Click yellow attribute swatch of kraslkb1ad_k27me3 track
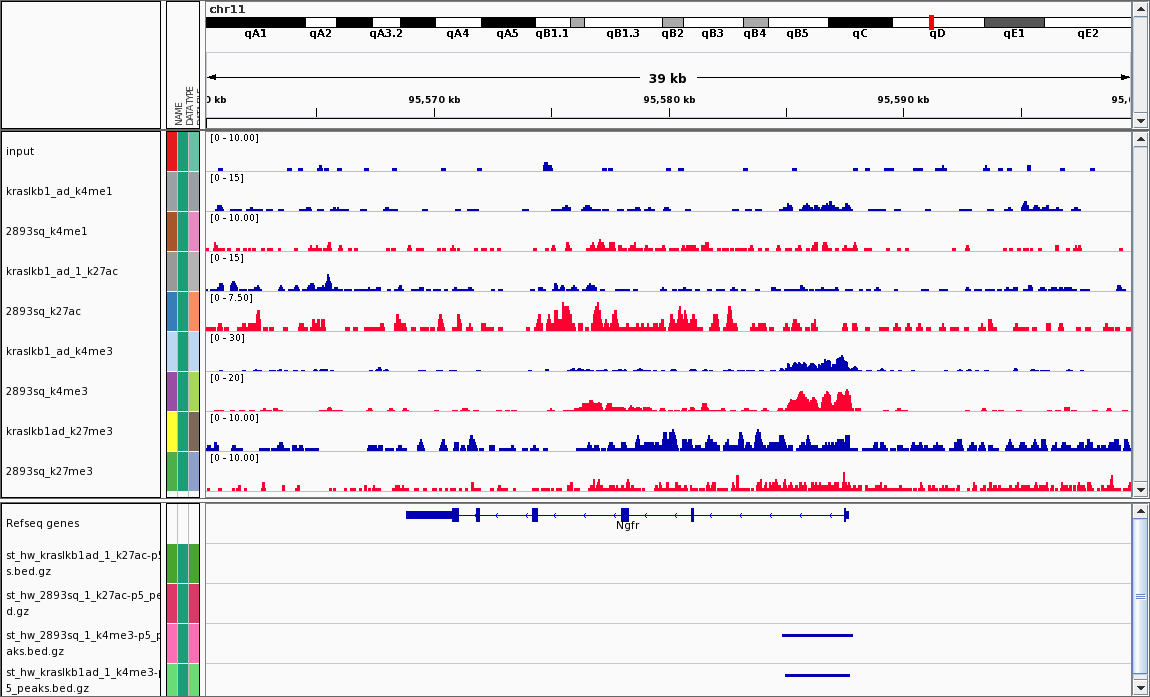The height and width of the screenshot is (697, 1150). coord(172,431)
